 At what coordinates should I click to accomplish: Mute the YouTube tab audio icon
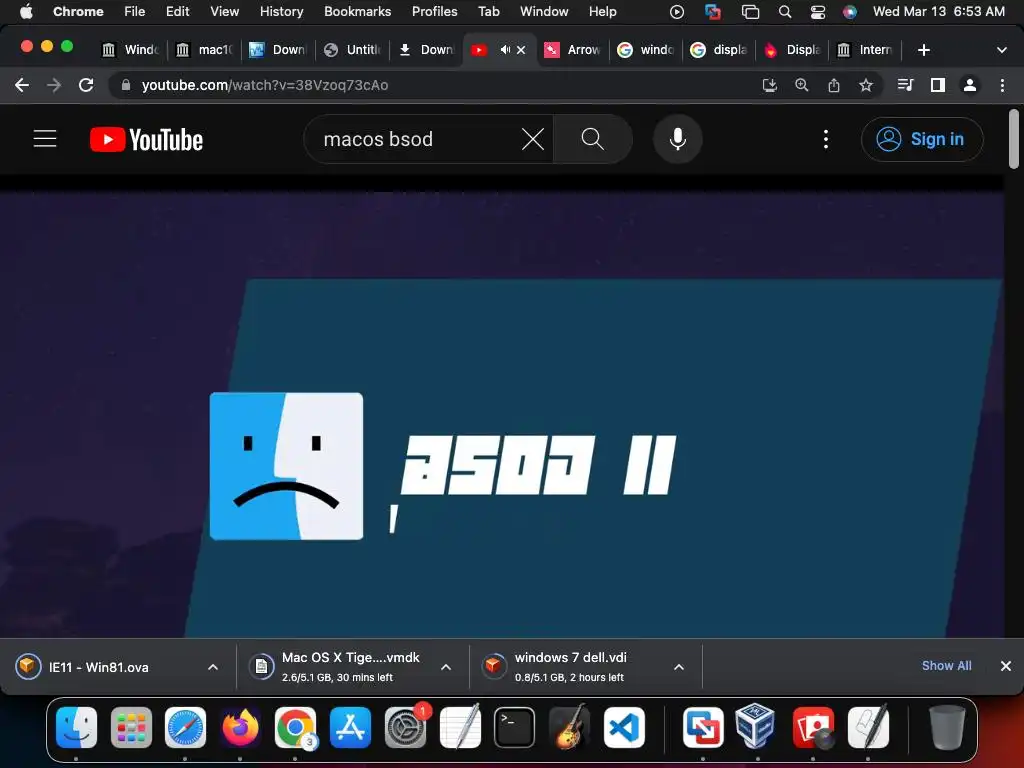pos(505,50)
